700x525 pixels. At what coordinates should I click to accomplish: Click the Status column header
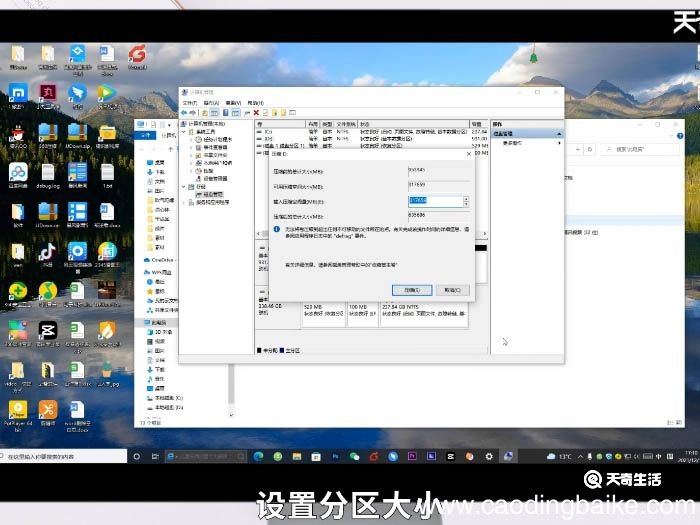413,124
